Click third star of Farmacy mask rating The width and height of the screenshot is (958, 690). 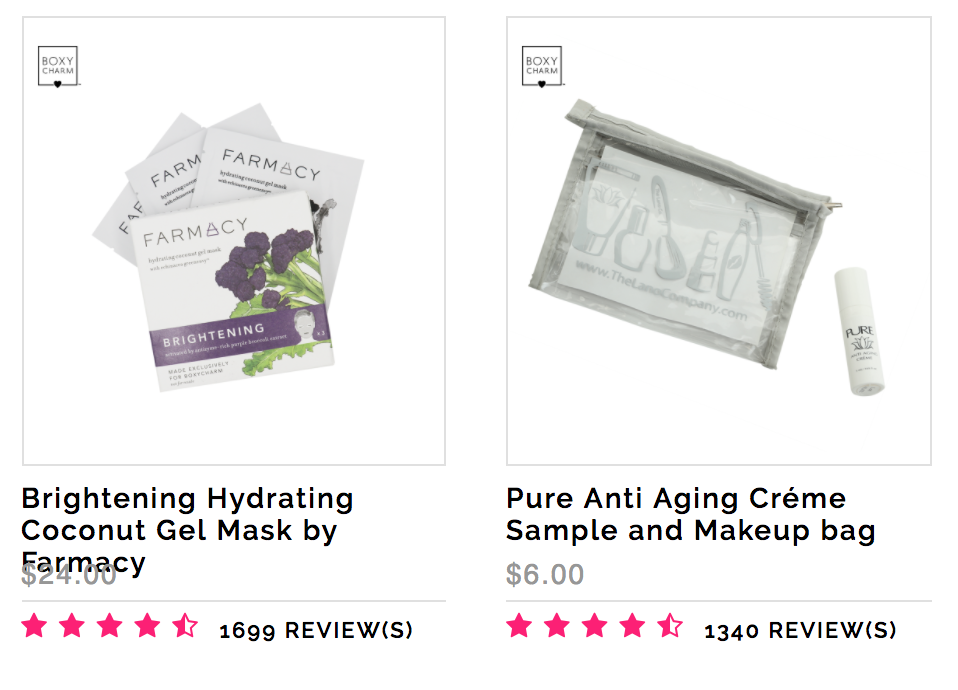click(x=110, y=626)
